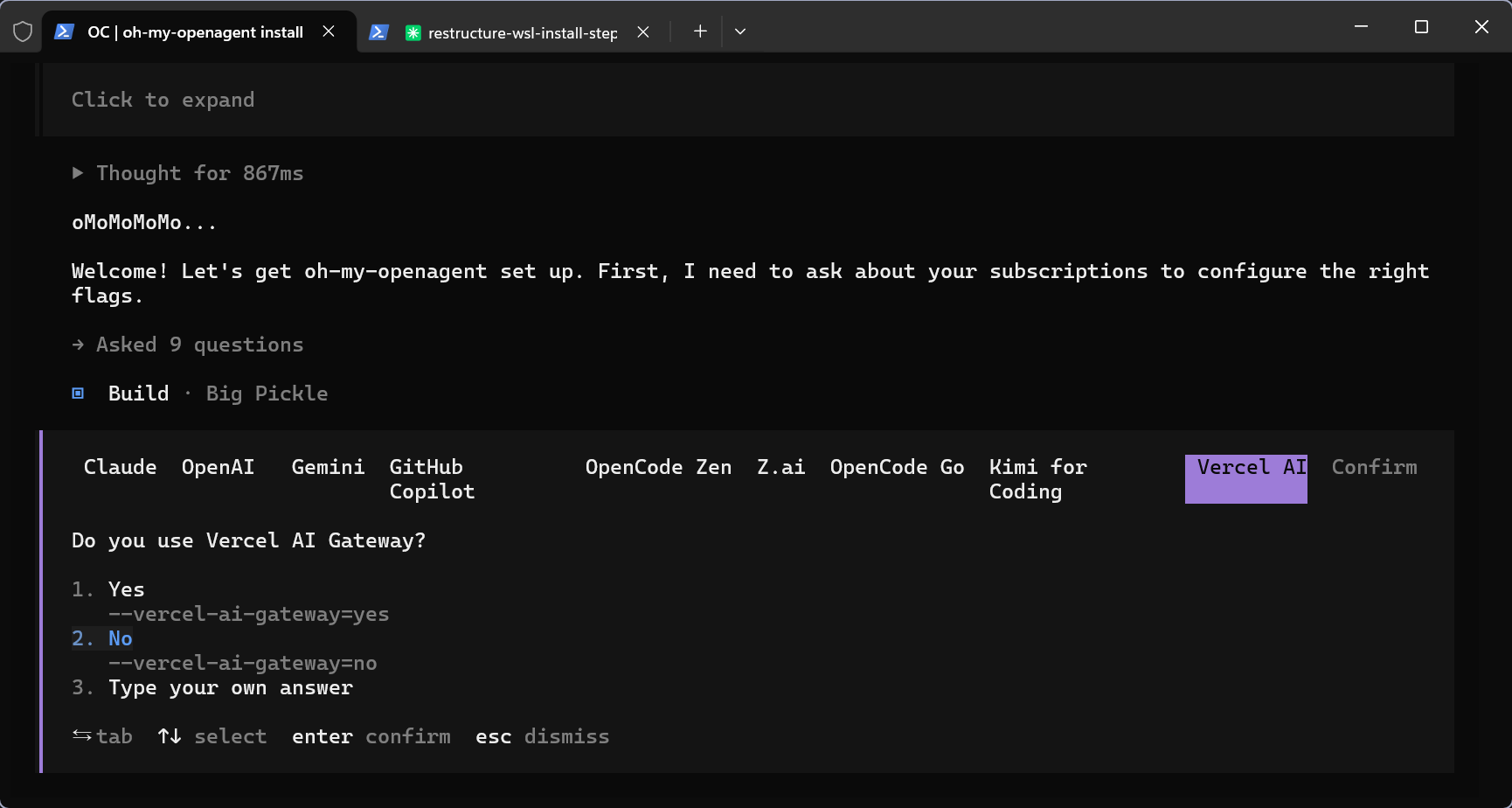Maximize the terminal window
This screenshot has height=808, width=1512.
tap(1421, 27)
